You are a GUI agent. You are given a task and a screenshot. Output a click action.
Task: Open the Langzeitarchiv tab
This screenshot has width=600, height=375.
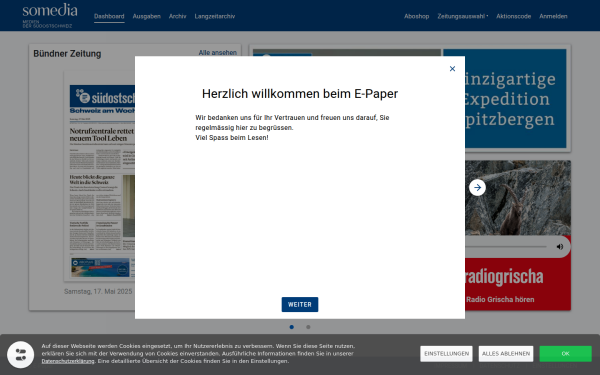(x=215, y=16)
